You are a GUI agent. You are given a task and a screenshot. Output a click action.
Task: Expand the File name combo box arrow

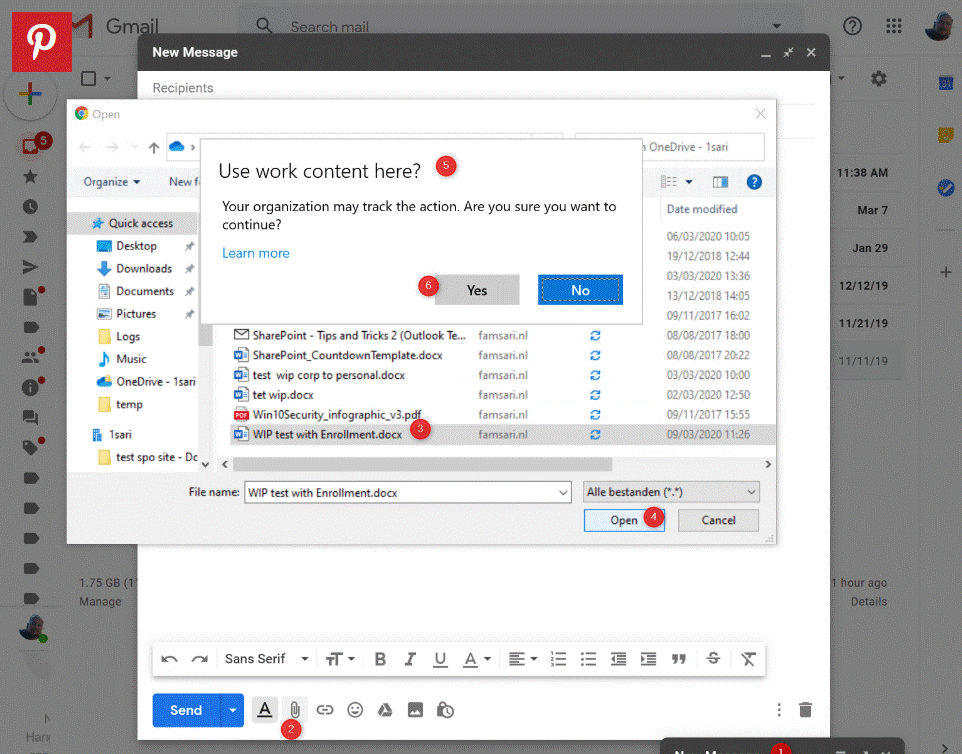563,493
